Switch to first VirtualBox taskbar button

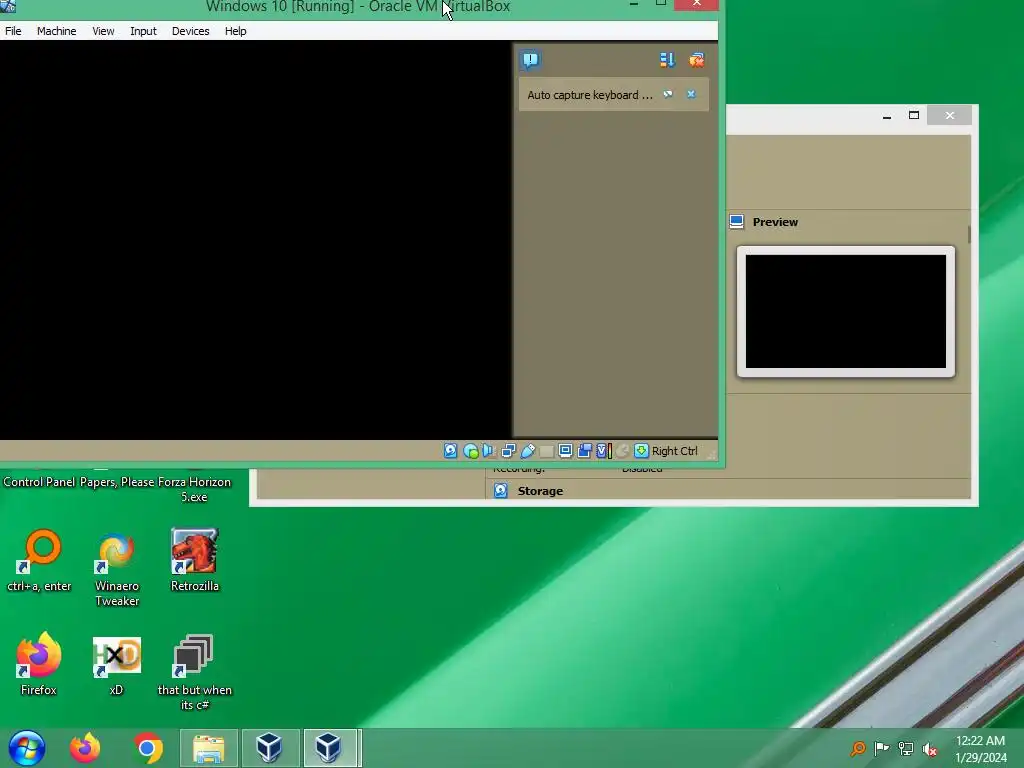point(270,748)
